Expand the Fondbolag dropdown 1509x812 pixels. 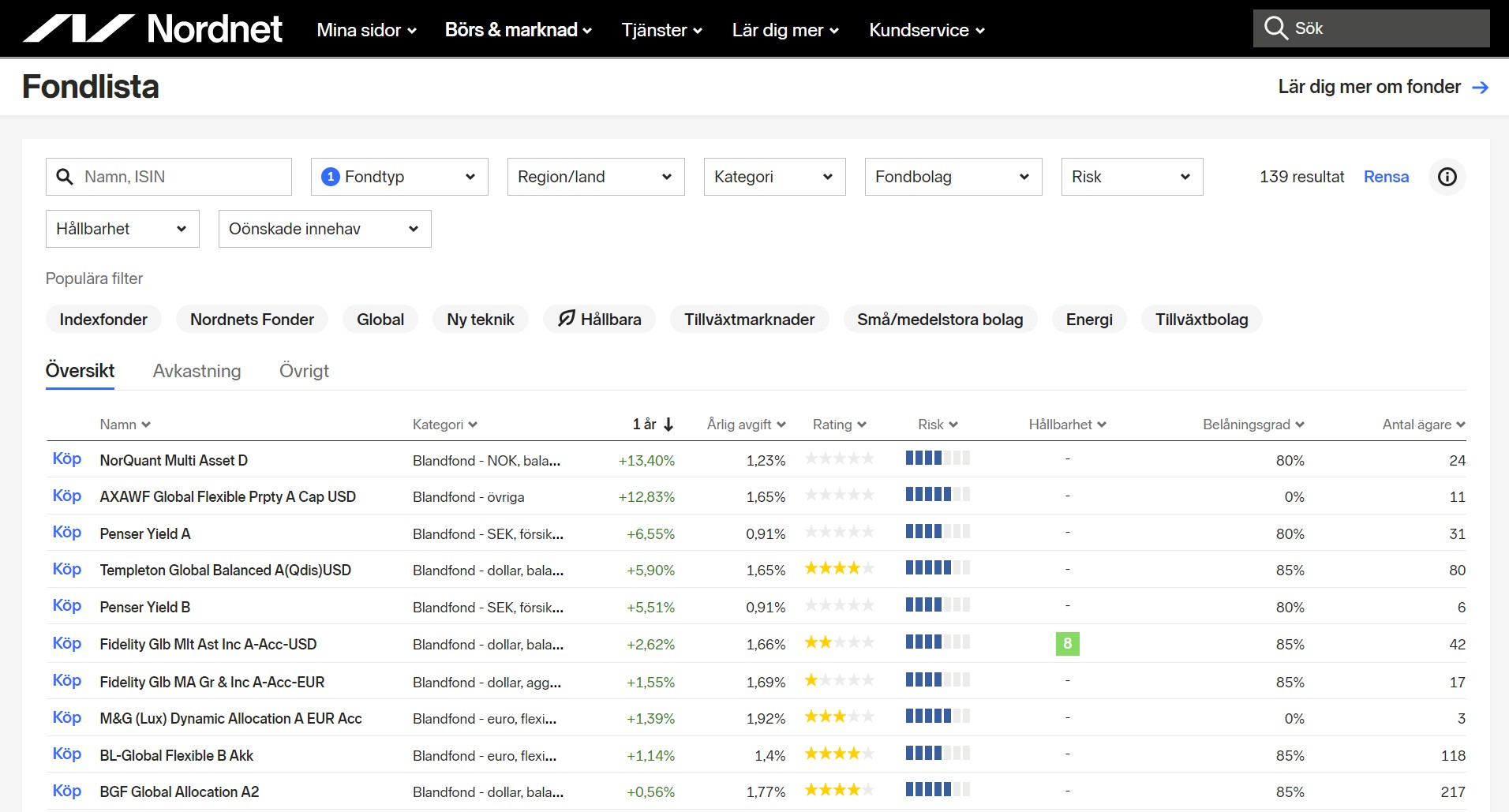(x=953, y=177)
